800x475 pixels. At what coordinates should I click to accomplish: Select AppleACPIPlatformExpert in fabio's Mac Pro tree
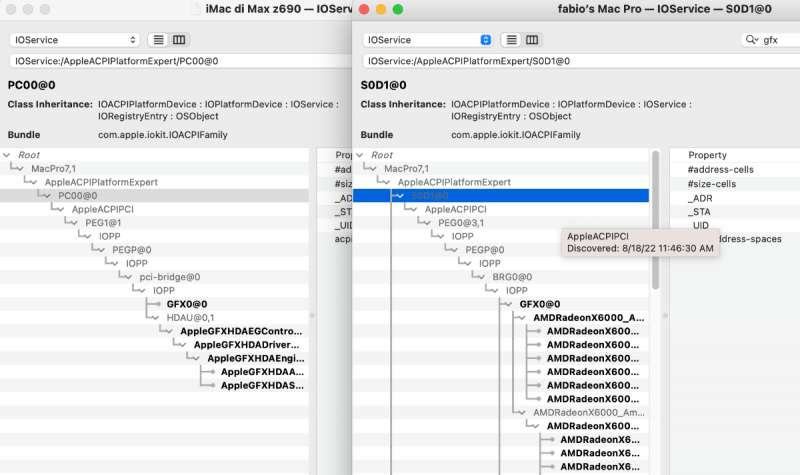pos(454,182)
